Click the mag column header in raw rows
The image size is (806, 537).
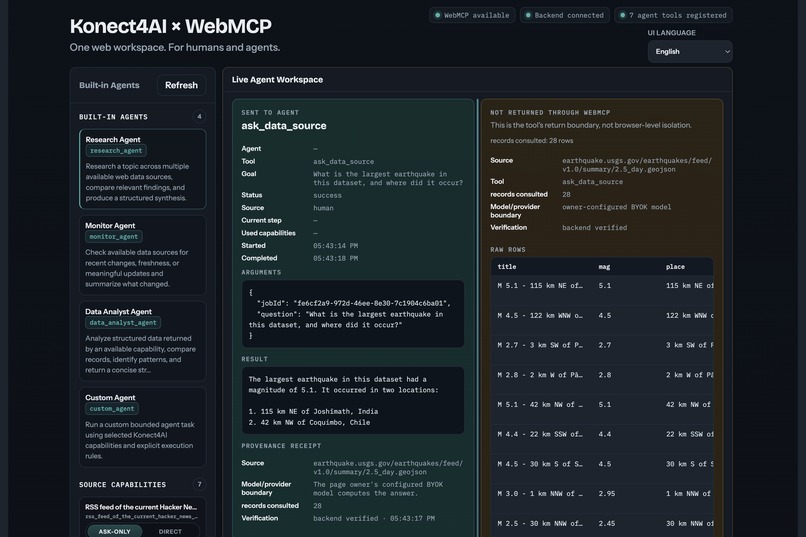coord(604,267)
